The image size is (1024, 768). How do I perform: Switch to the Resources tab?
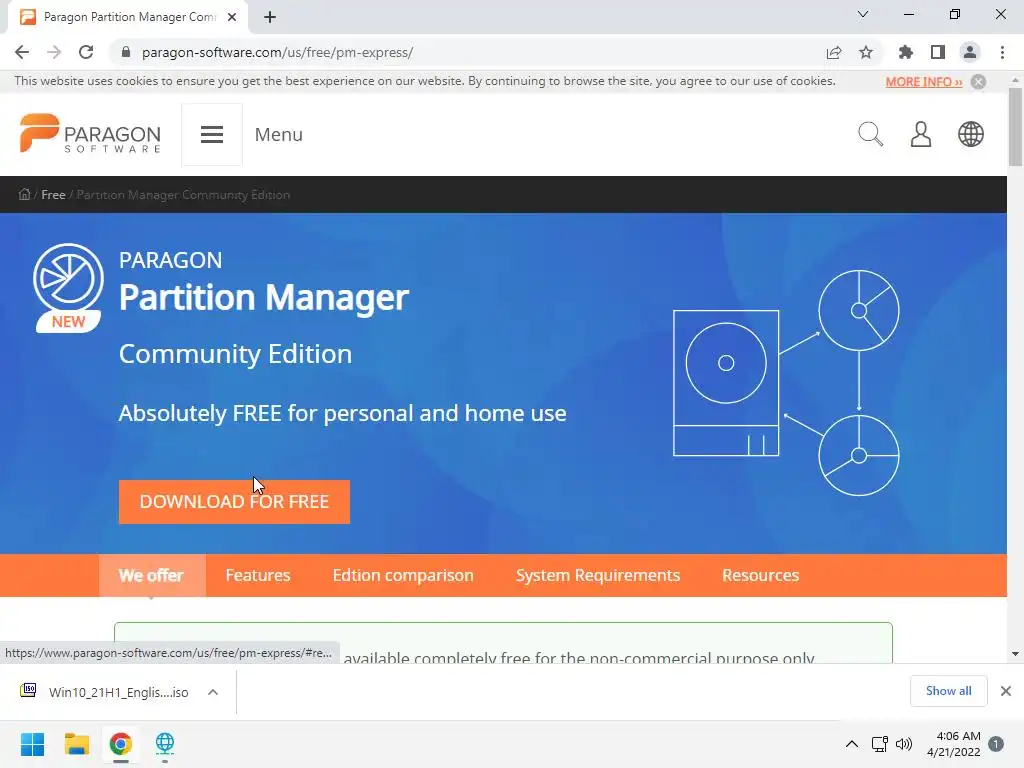tap(760, 575)
